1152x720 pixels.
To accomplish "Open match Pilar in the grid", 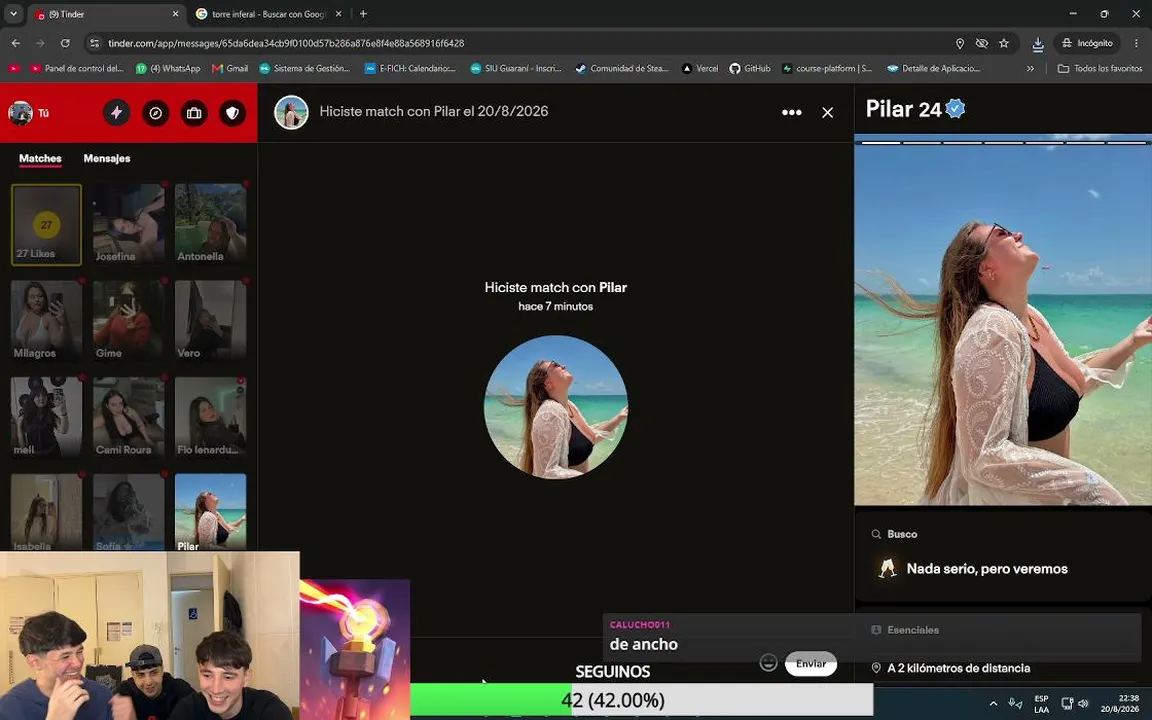I will tap(210, 512).
